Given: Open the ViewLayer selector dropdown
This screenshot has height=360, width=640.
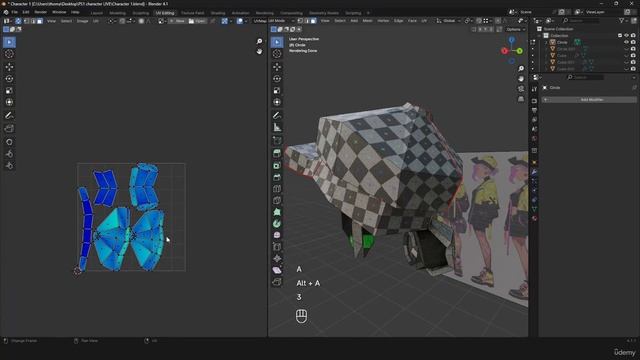Looking at the screenshot, I should click(579, 12).
